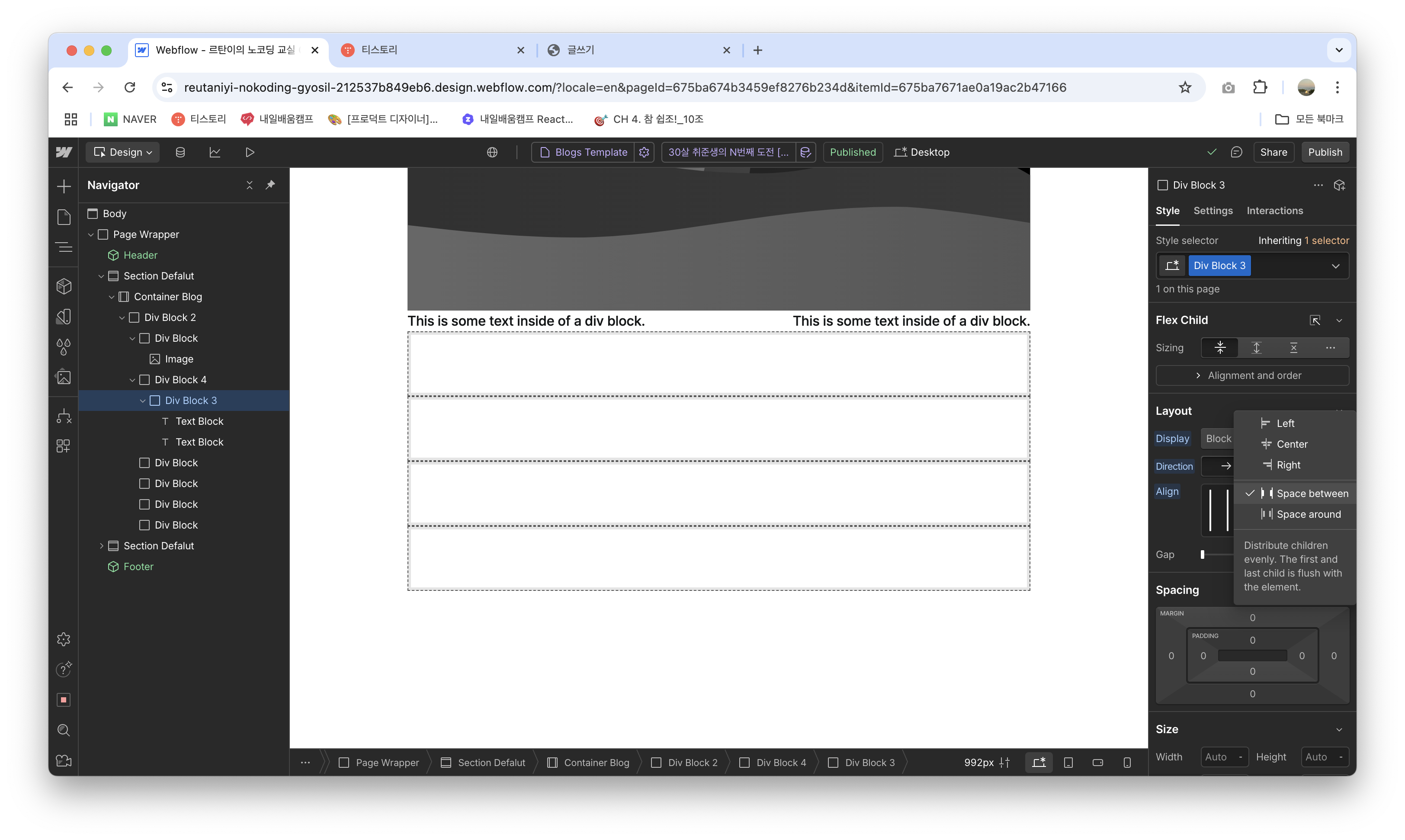Choose Right justify option
Viewport: 1405px width, 840px height.
click(1294, 465)
